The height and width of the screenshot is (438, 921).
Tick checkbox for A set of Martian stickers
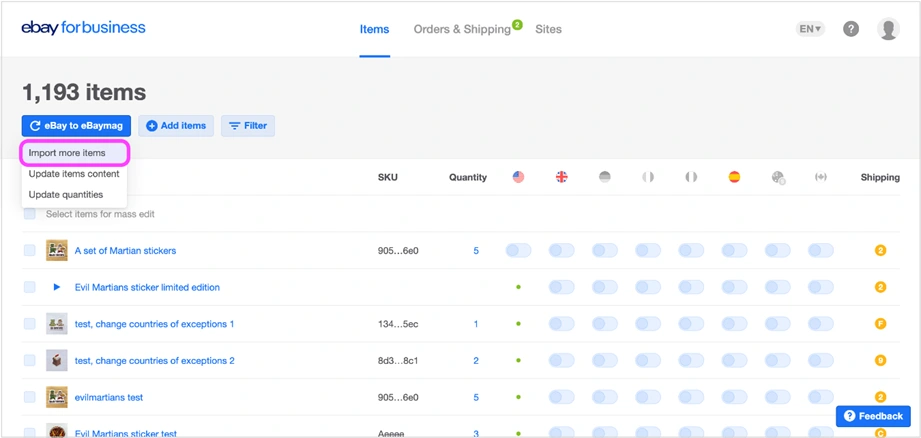(29, 251)
